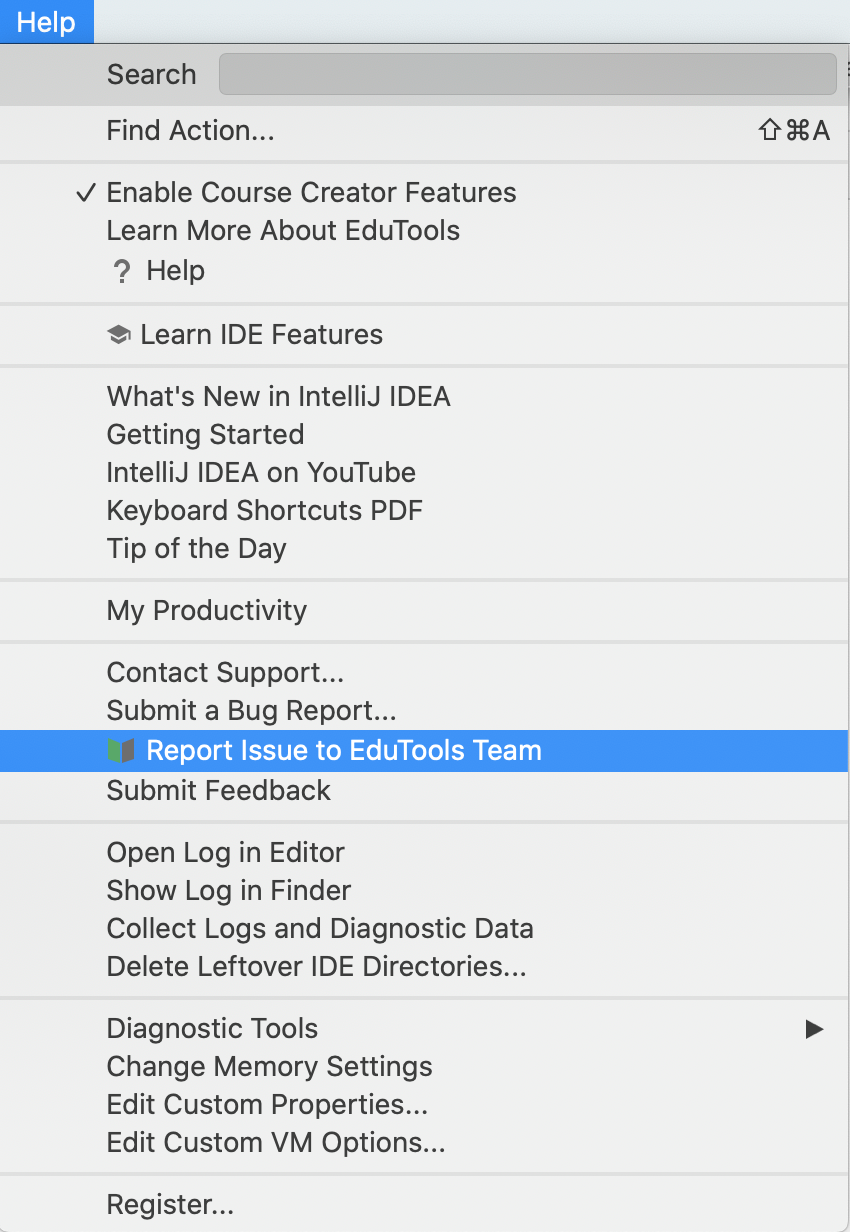Open Learn More About EduTools
This screenshot has height=1232, width=850.
[424, 230]
